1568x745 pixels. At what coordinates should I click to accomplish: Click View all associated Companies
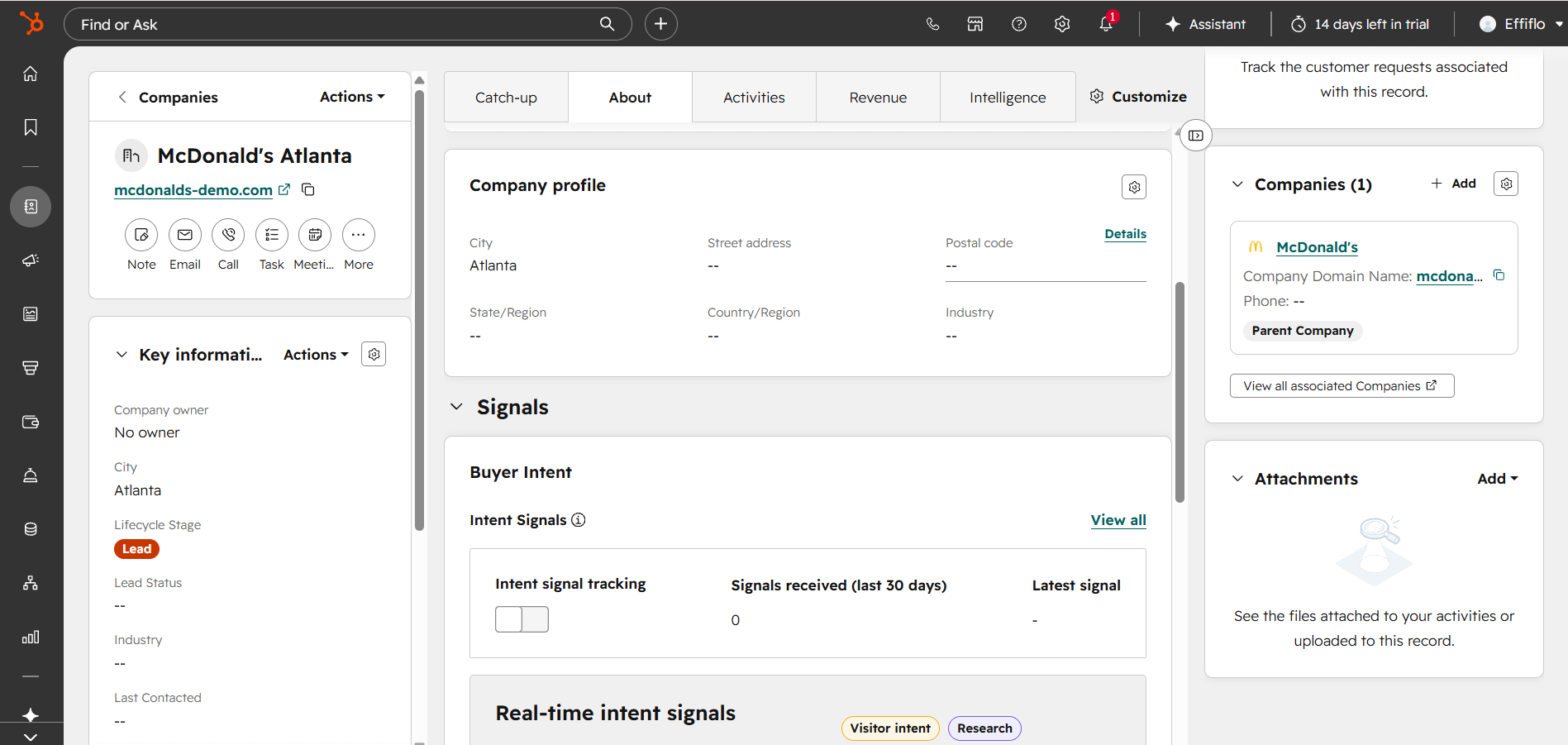pyautogui.click(x=1342, y=386)
